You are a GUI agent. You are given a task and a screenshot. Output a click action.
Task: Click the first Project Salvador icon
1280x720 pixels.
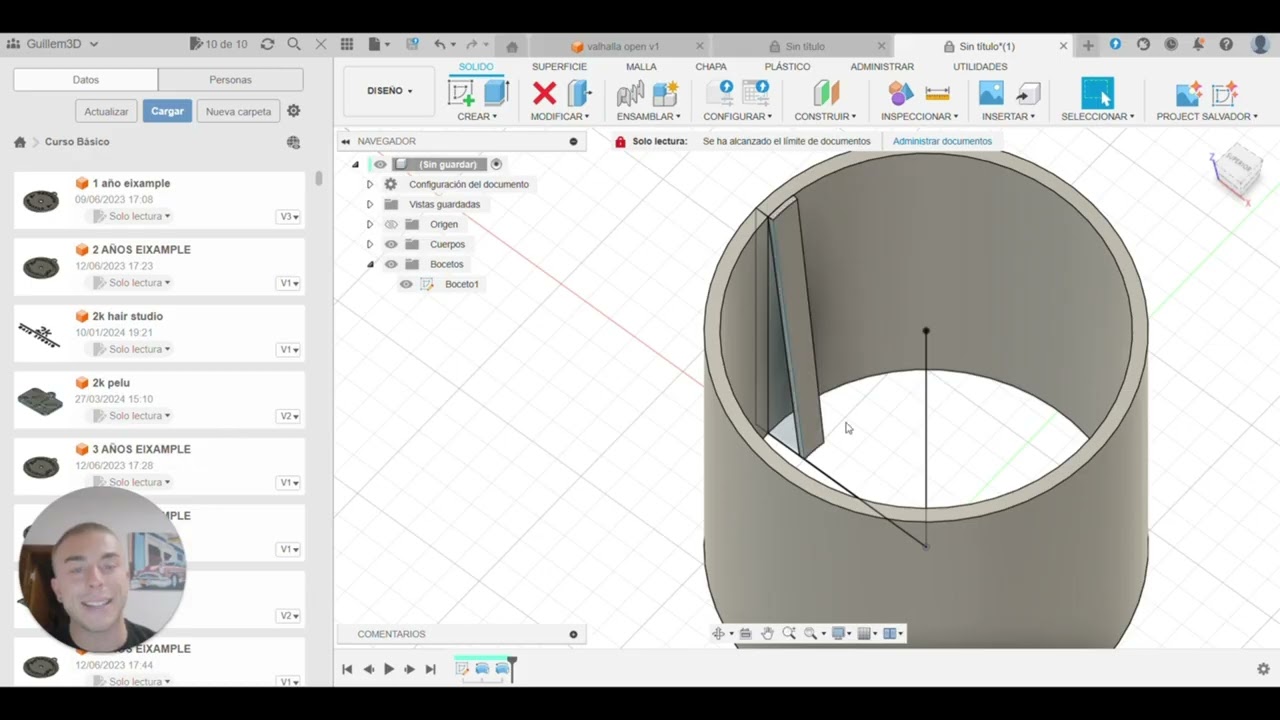click(1188, 94)
